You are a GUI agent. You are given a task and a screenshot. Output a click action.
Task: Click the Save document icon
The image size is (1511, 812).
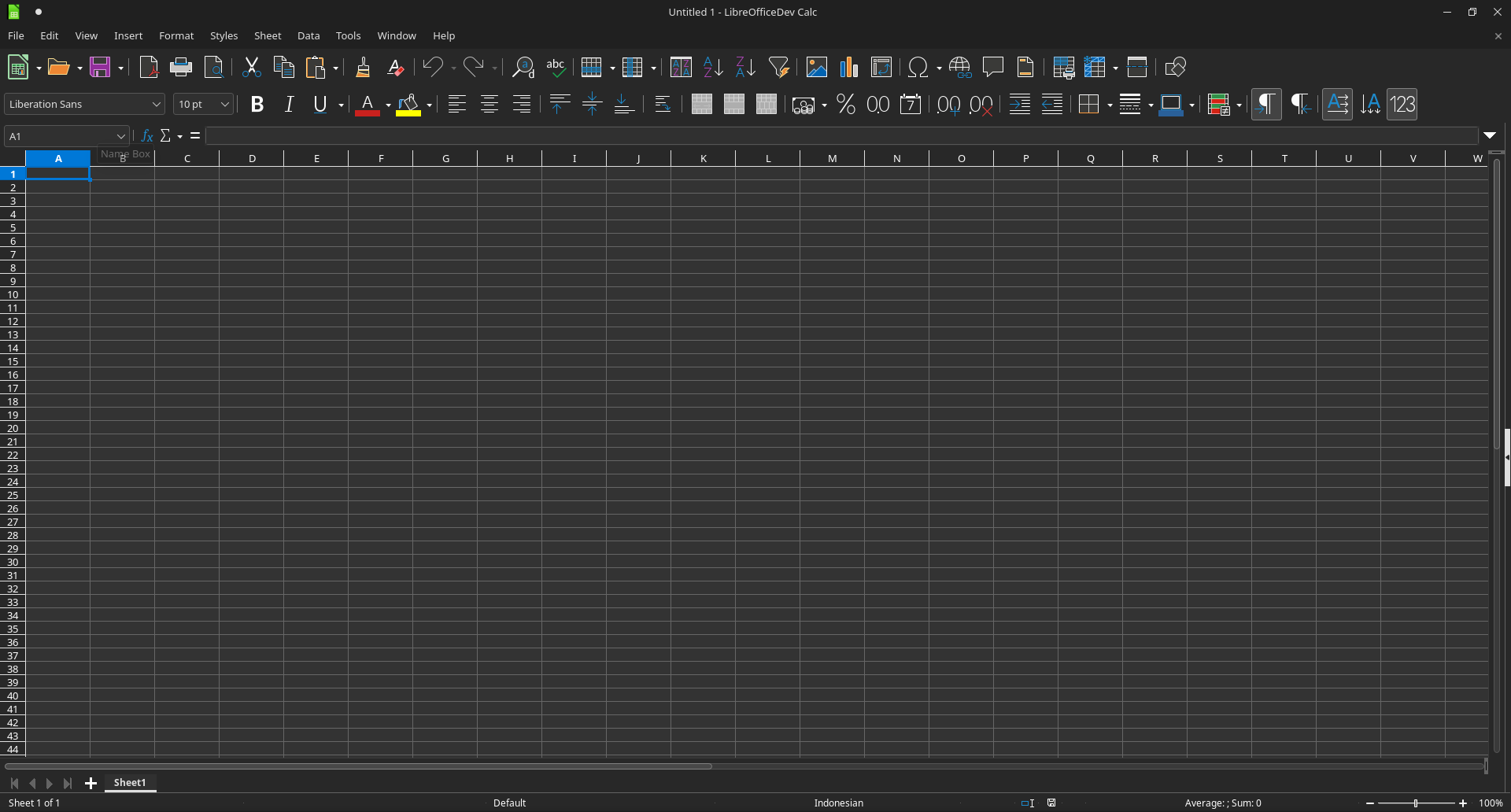(100, 67)
